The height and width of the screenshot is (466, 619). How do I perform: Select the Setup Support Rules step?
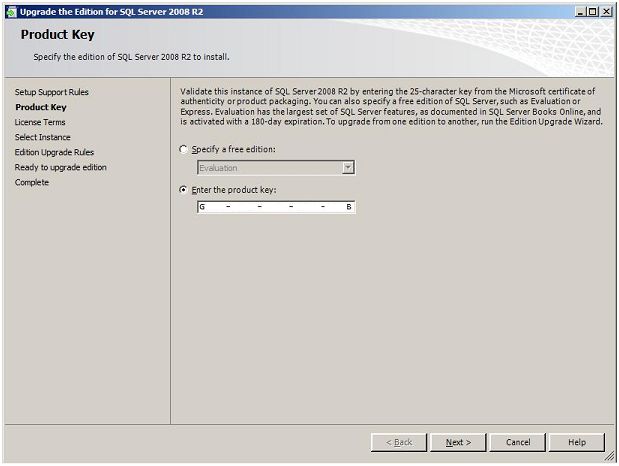pos(52,92)
